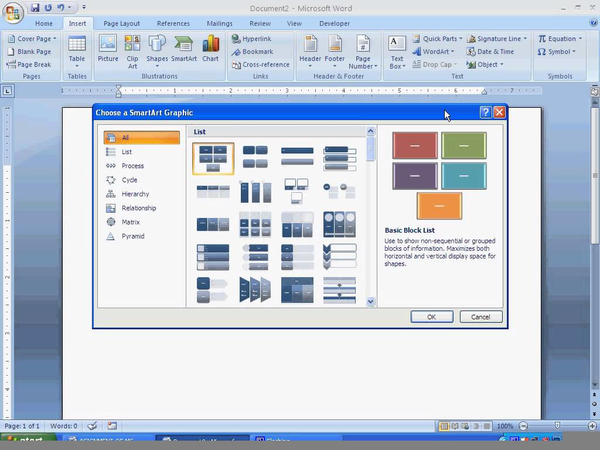
Task: Click the dialog Help question mark icon
Action: coord(485,113)
